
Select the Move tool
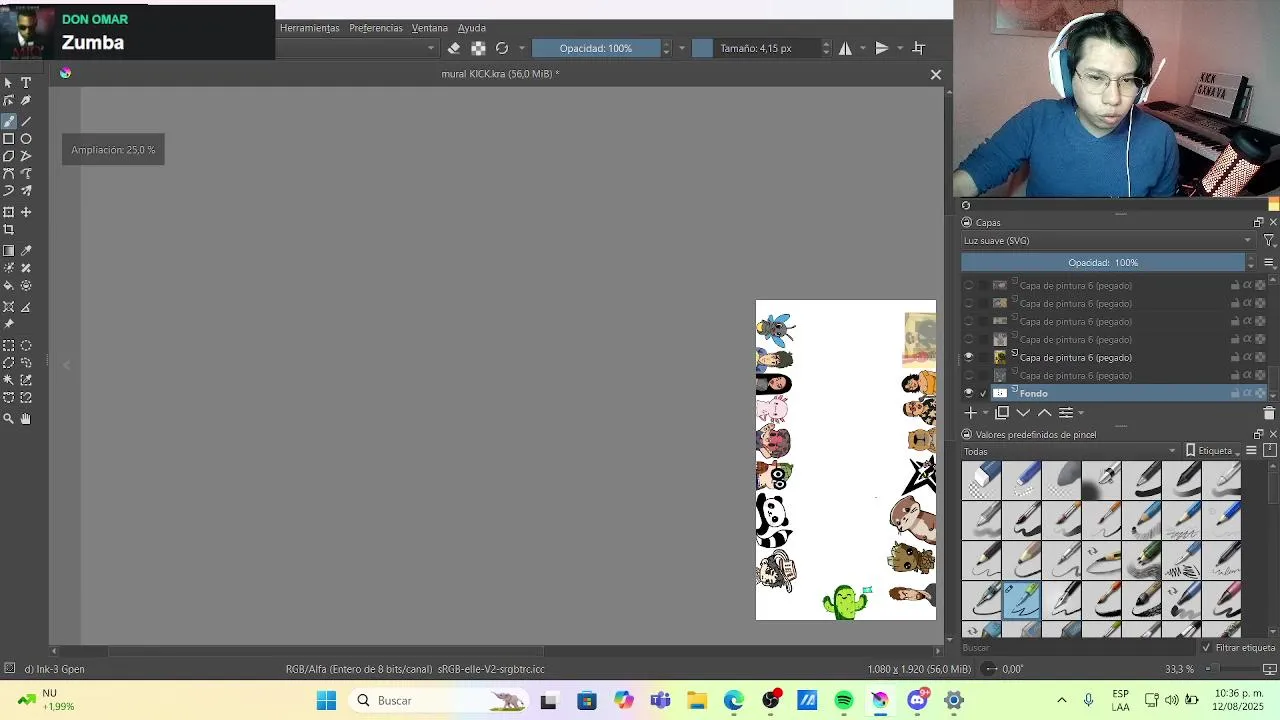26,212
